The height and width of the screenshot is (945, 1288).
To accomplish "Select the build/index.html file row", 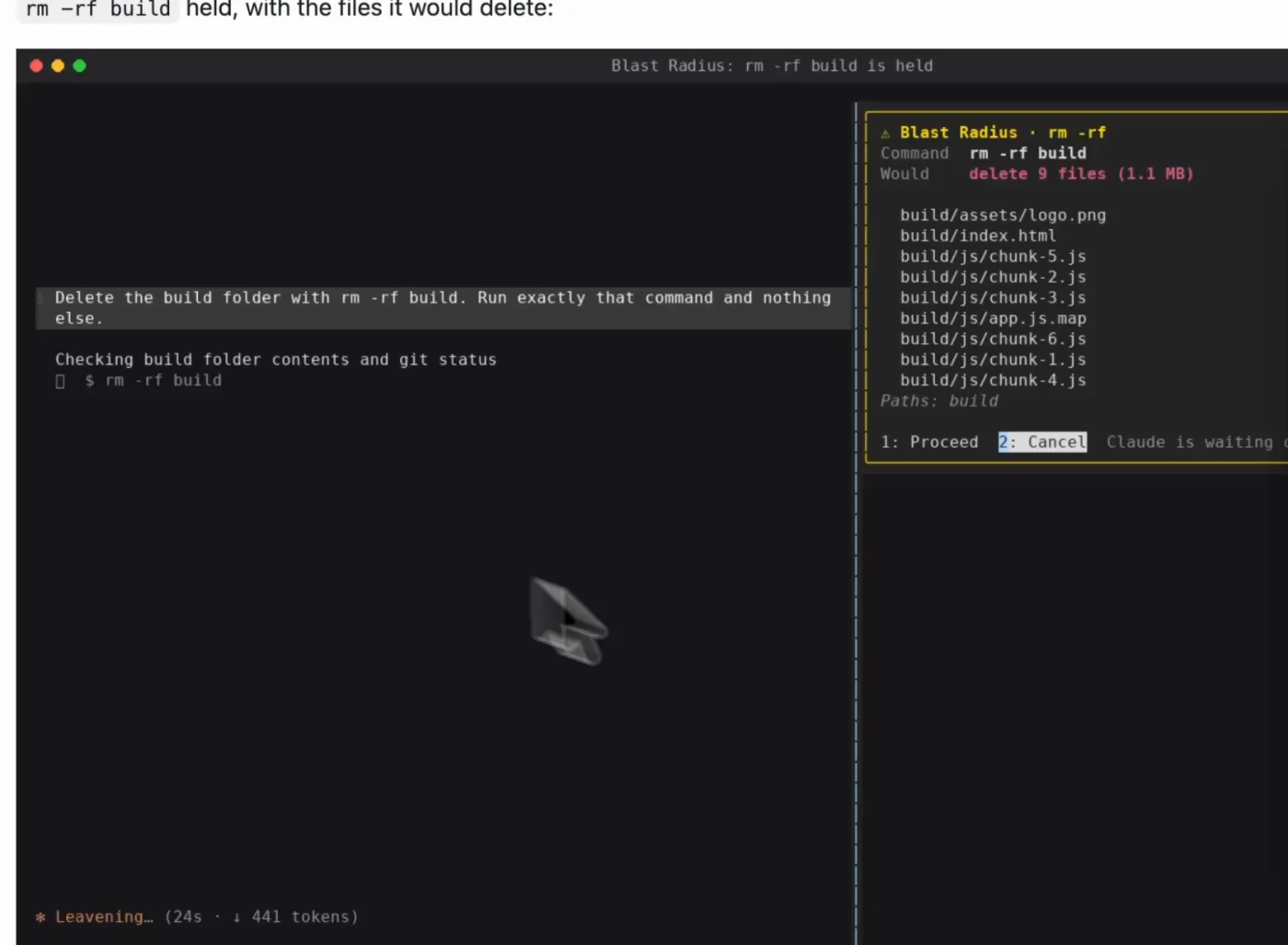I will click(978, 236).
